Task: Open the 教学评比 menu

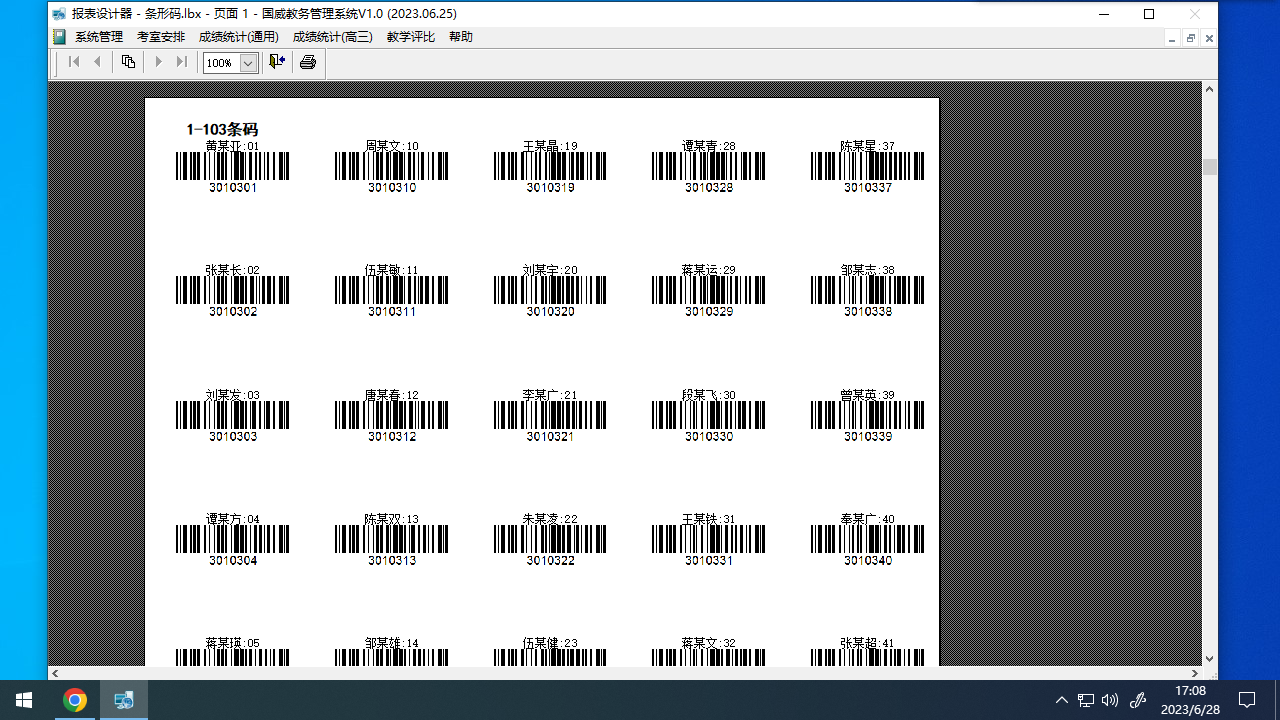Action: click(411, 37)
